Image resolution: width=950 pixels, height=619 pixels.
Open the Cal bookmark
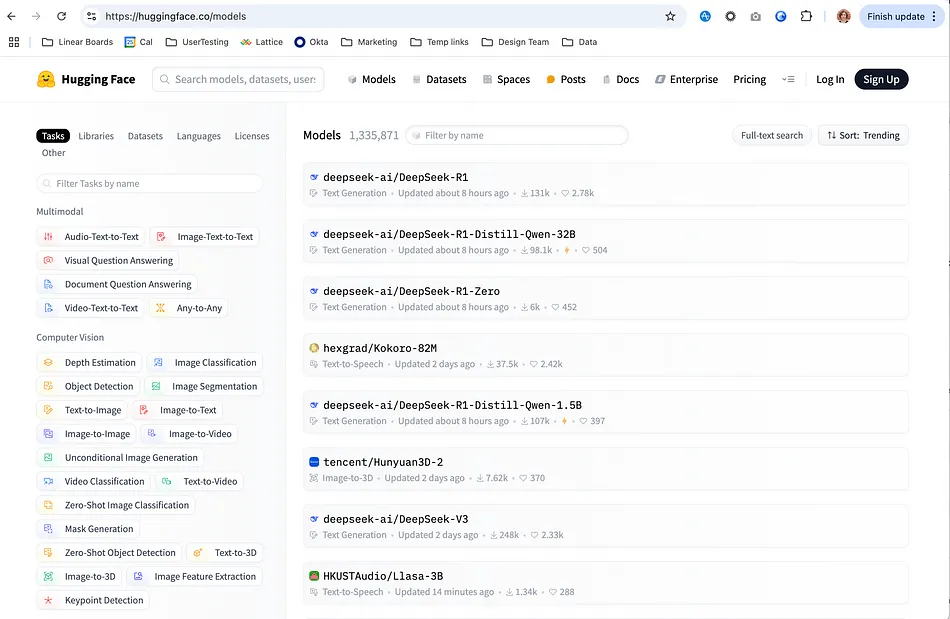coord(138,42)
